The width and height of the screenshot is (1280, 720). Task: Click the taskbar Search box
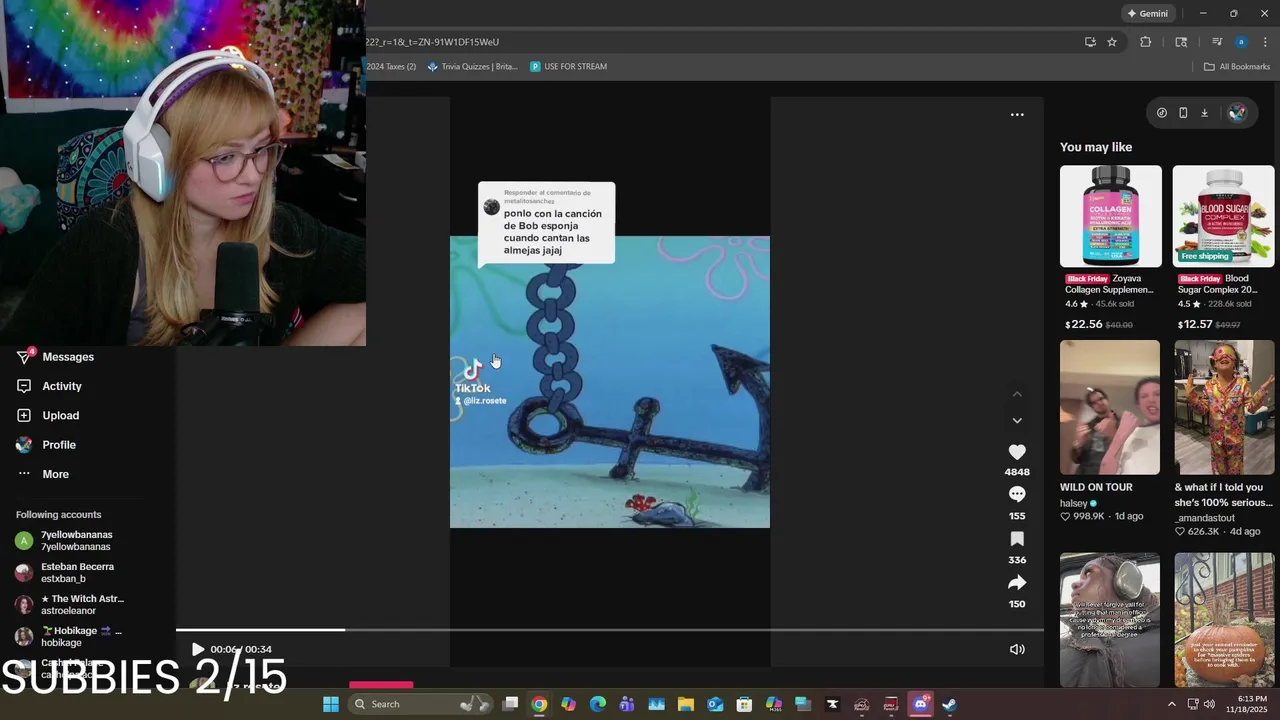418,704
